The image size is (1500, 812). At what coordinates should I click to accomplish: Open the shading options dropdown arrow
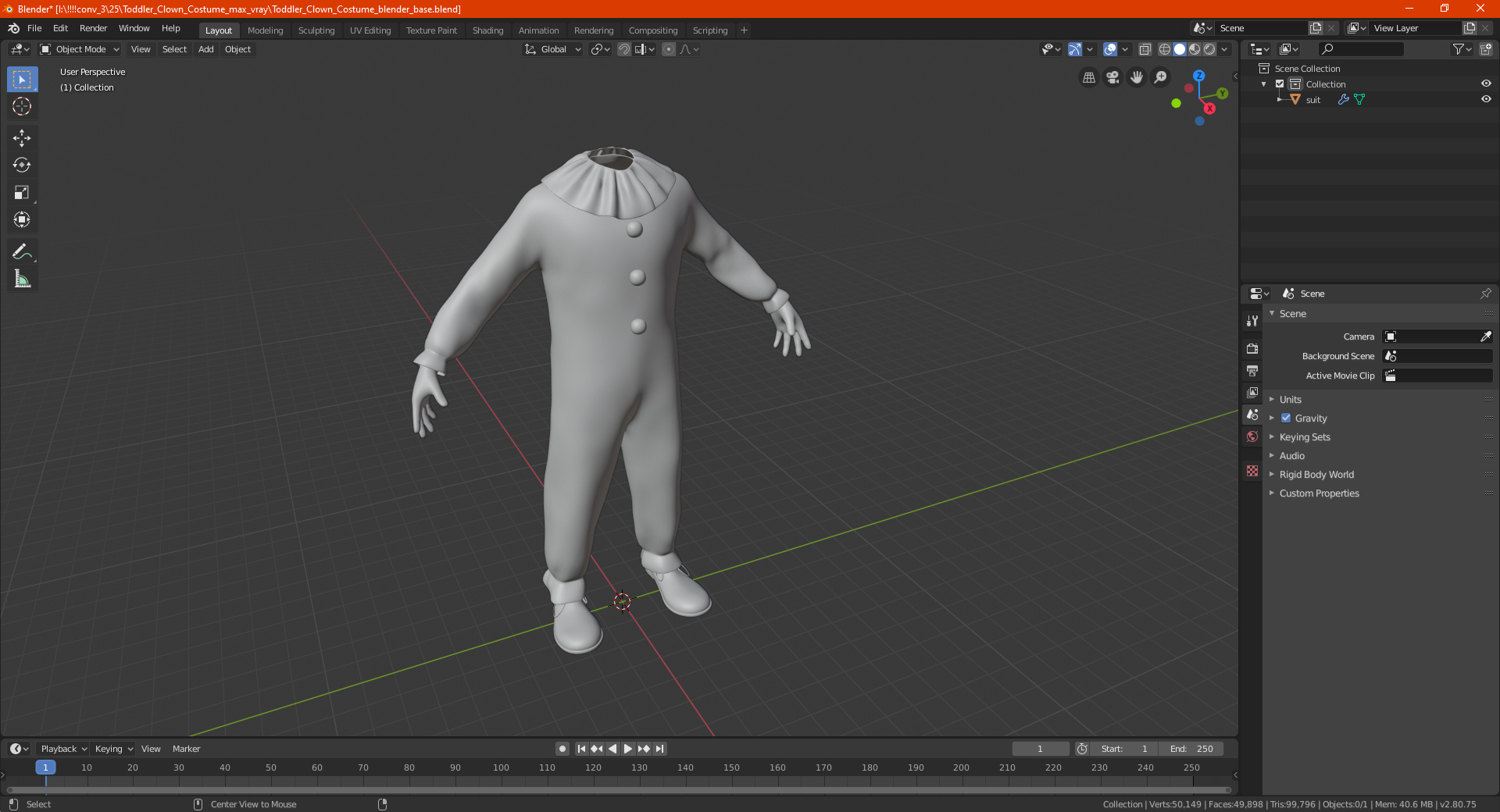click(x=1224, y=49)
